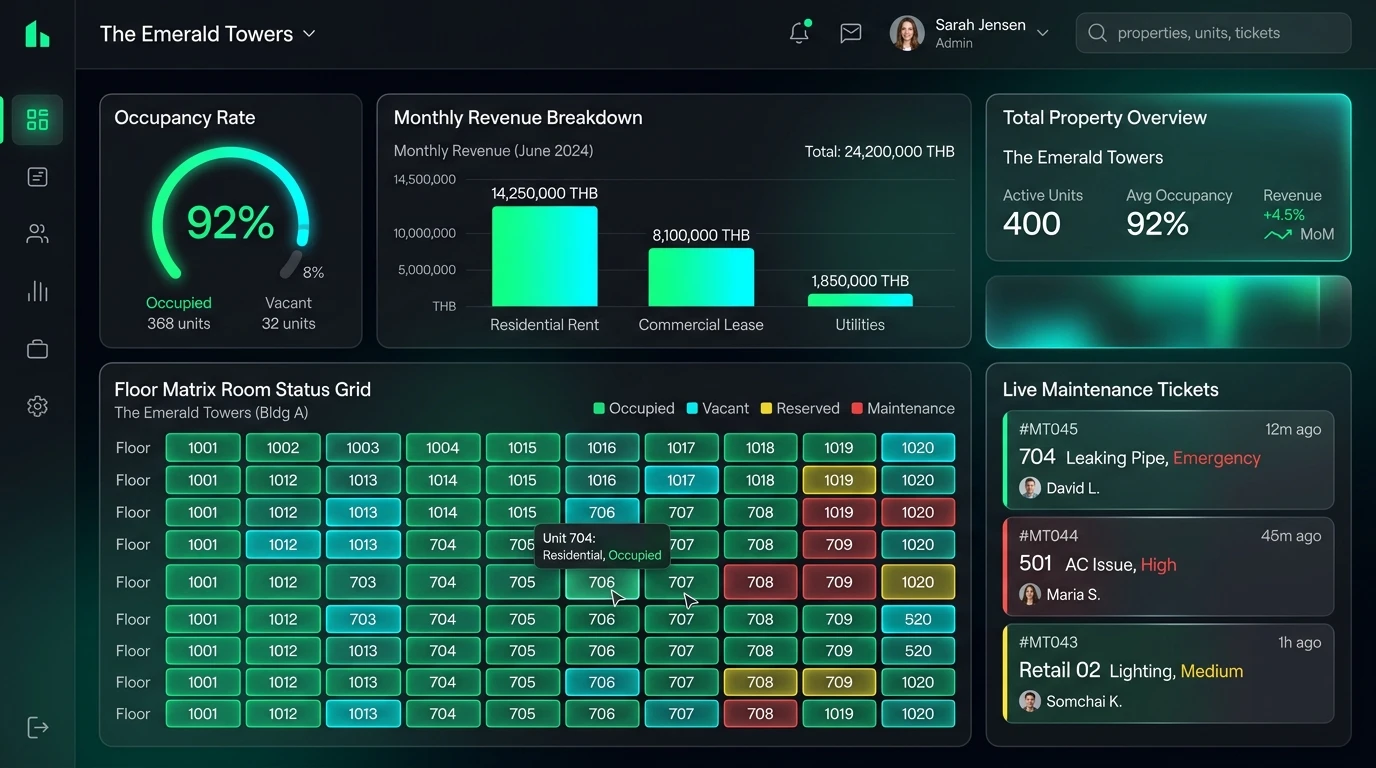The width and height of the screenshot is (1376, 768).
Task: Open the #MT043 Retail 02 Lighting ticket
Action: (x=1168, y=673)
